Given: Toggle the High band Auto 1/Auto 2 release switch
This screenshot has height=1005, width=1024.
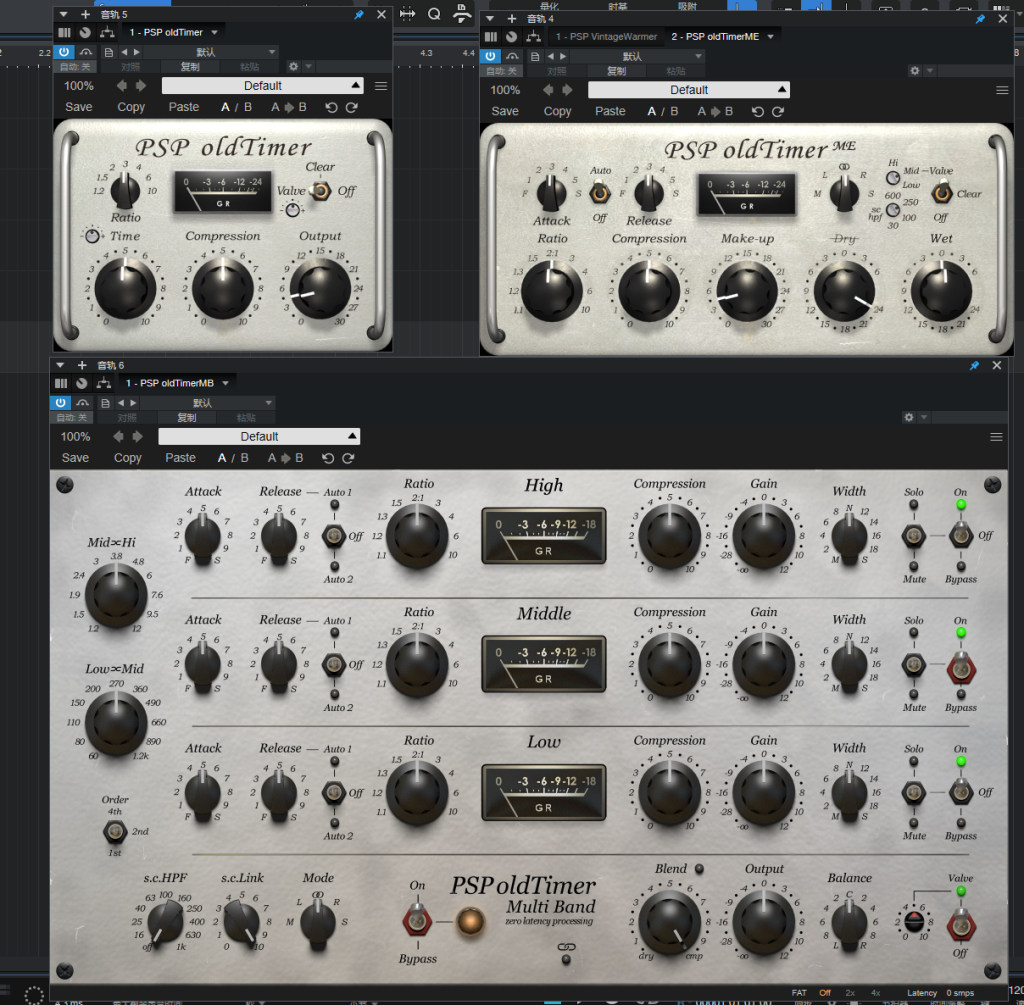Looking at the screenshot, I should click(x=334, y=536).
